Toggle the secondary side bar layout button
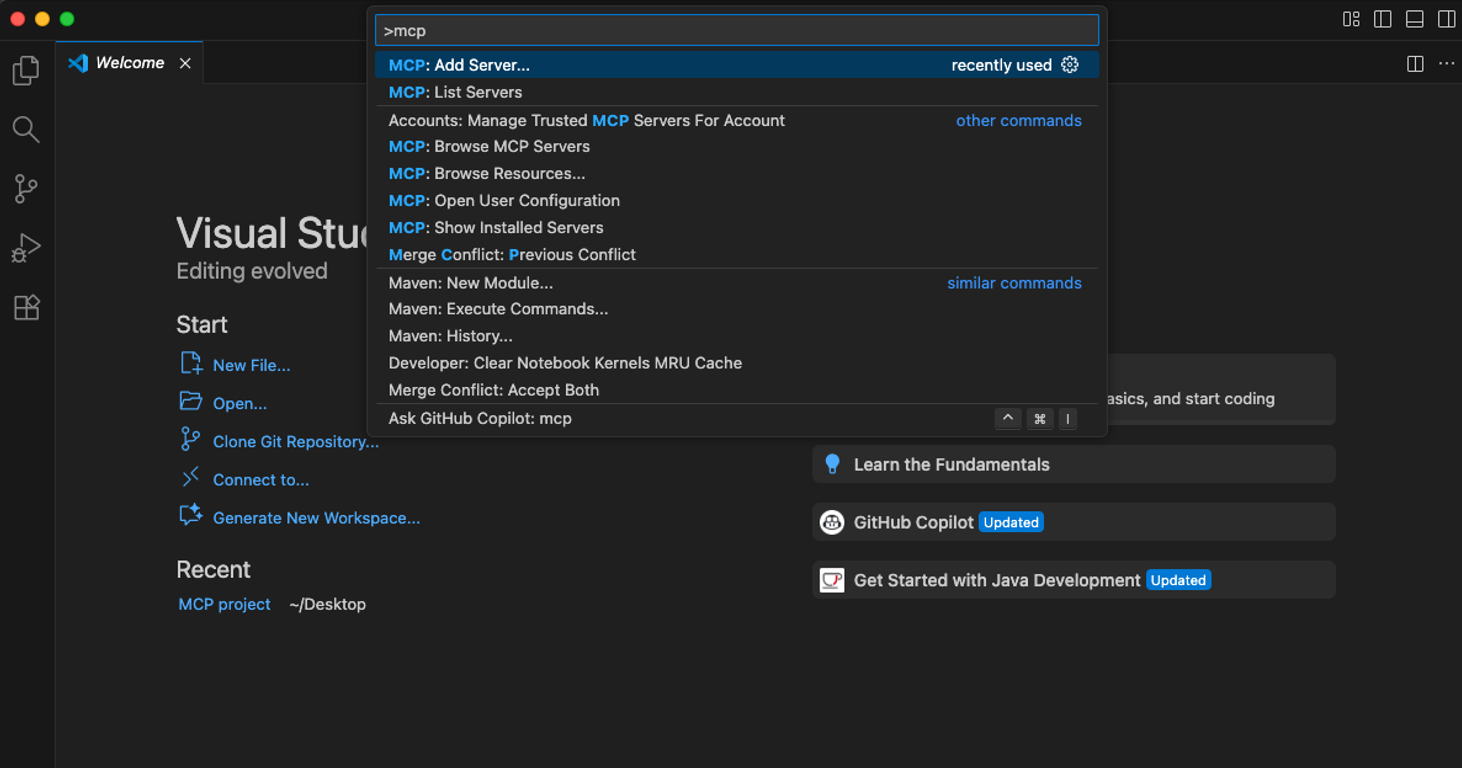1462x768 pixels. 1446,19
